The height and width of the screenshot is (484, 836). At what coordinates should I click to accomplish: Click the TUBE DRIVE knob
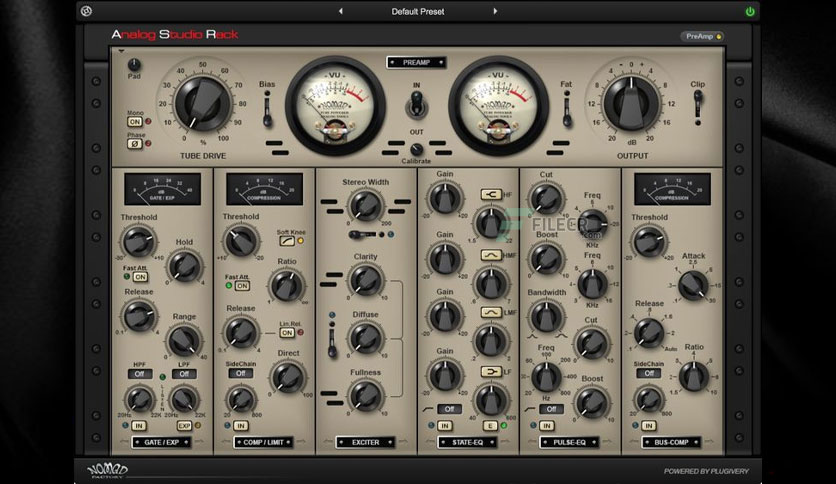[x=203, y=103]
